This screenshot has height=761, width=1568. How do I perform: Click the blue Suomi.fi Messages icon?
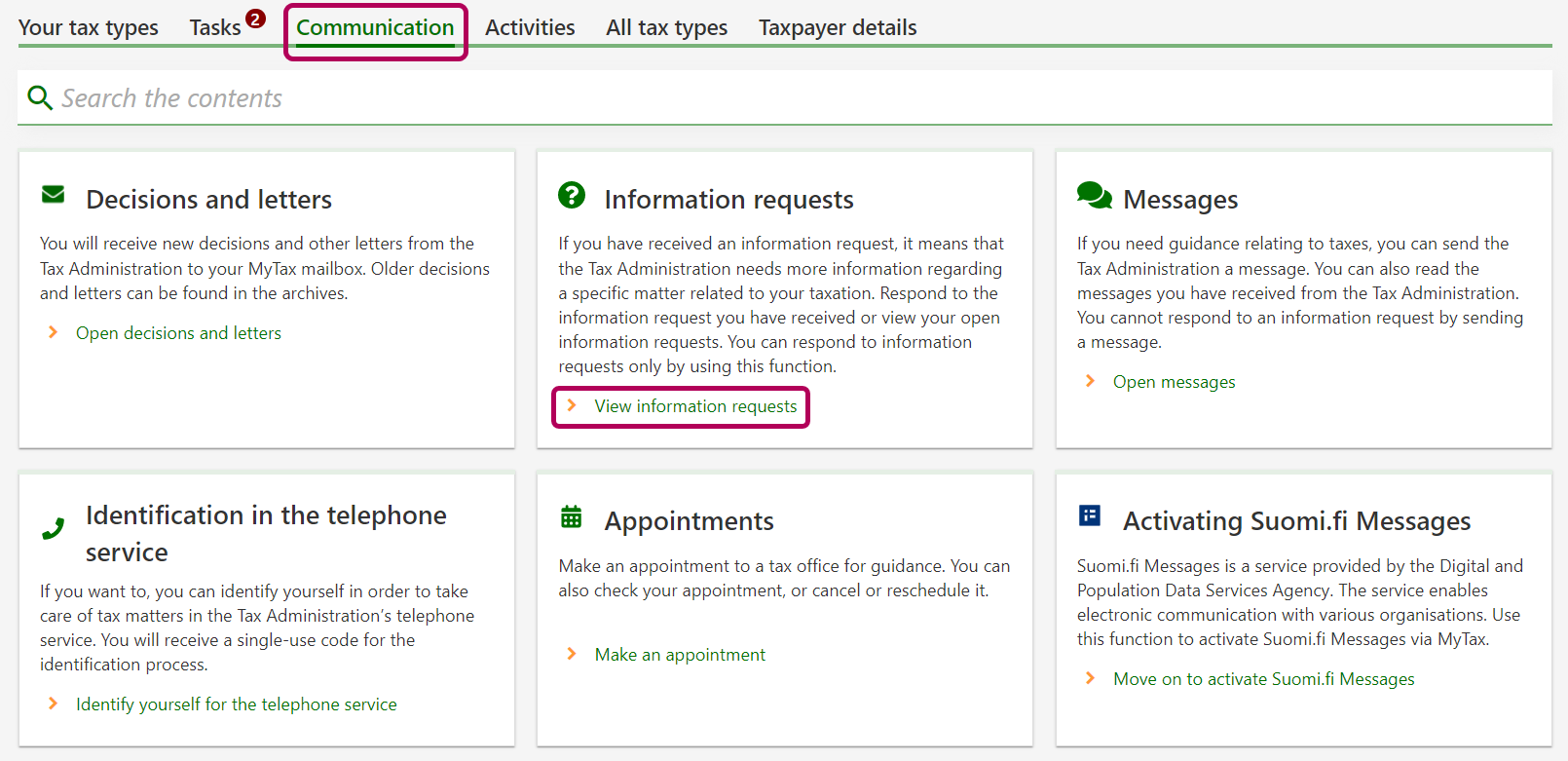[1090, 515]
